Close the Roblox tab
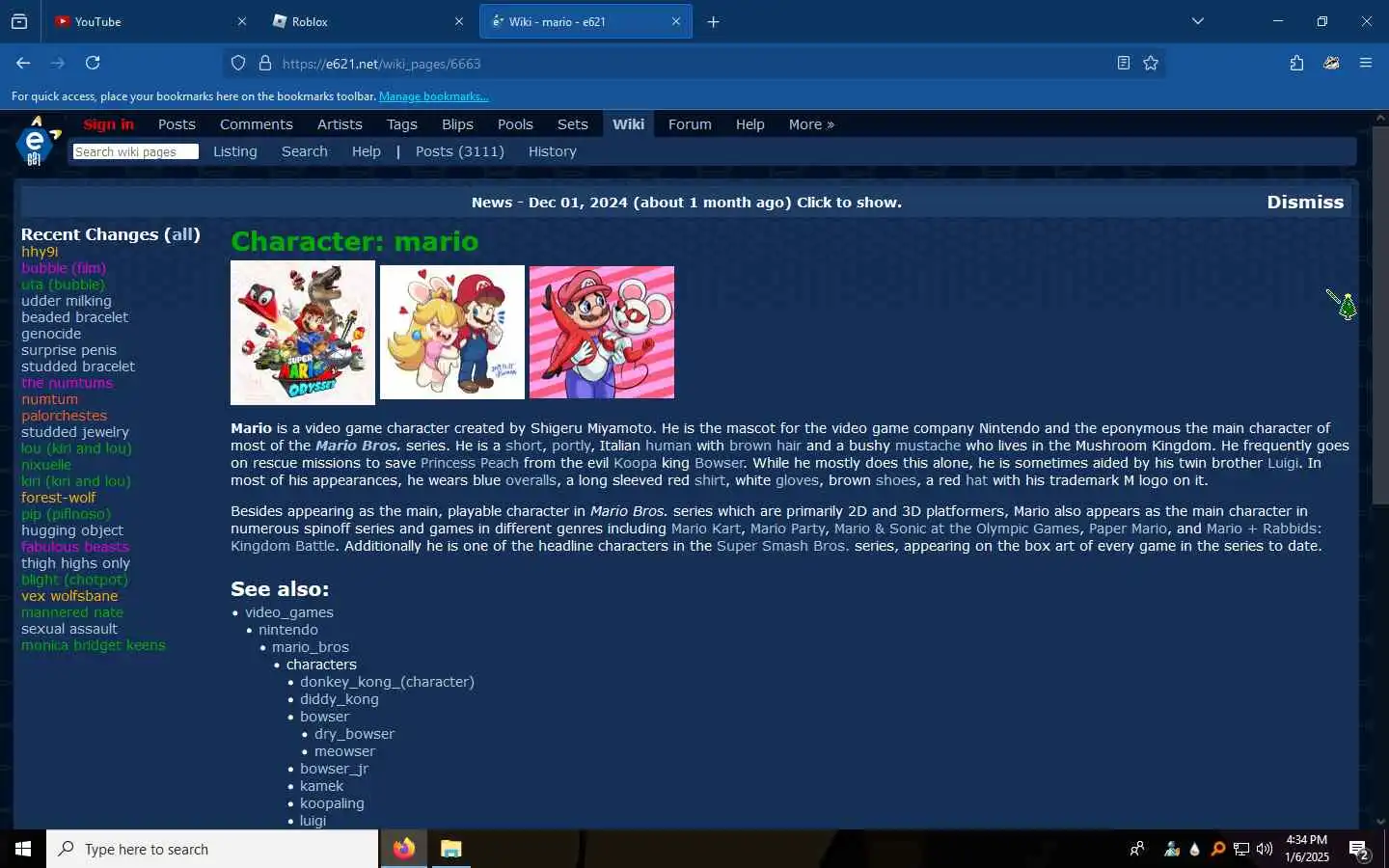Viewport: 1389px width, 868px height. pyautogui.click(x=459, y=21)
